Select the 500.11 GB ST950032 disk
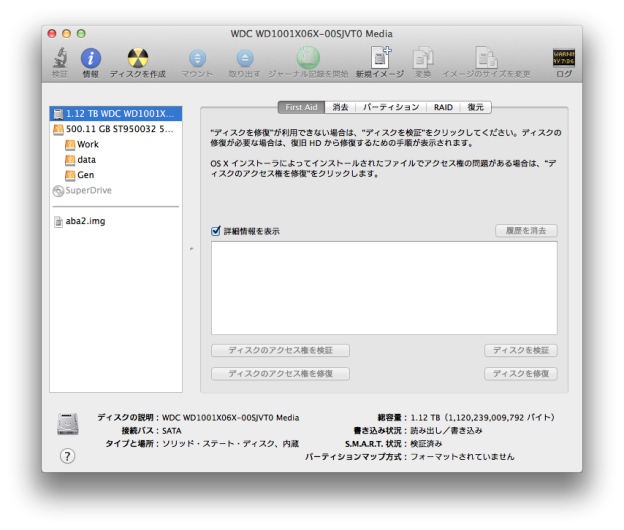The height and width of the screenshot is (530, 624). tap(117, 129)
